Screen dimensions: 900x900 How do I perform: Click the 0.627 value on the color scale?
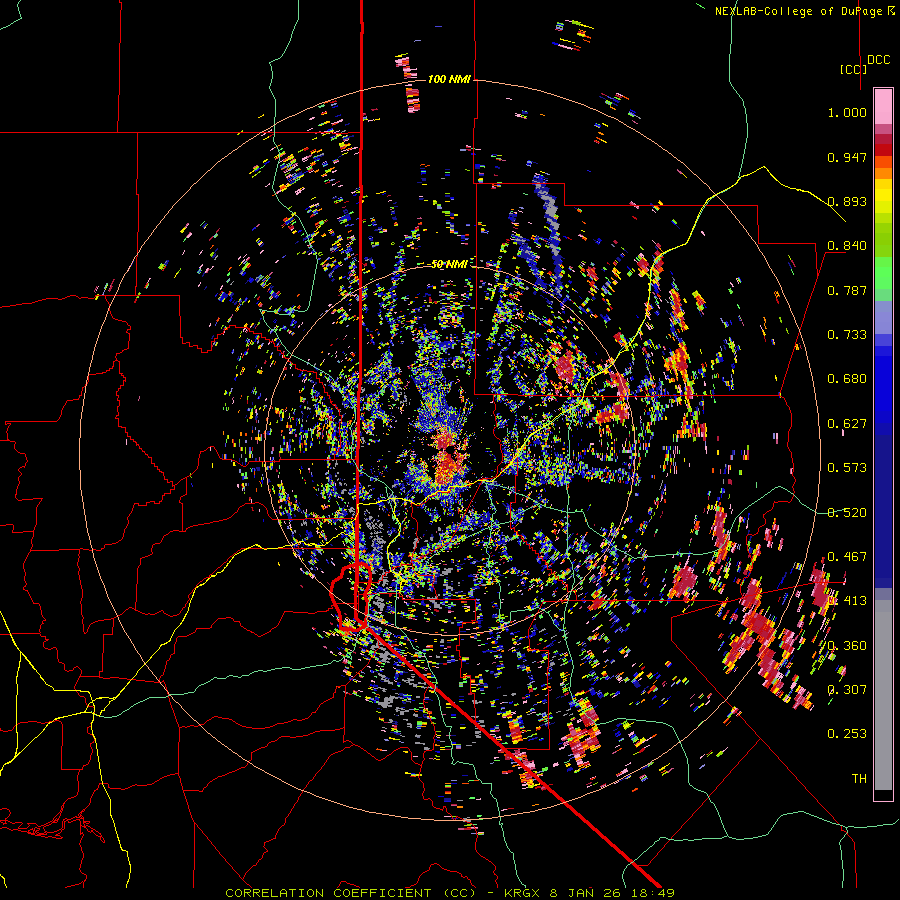[x=847, y=424]
